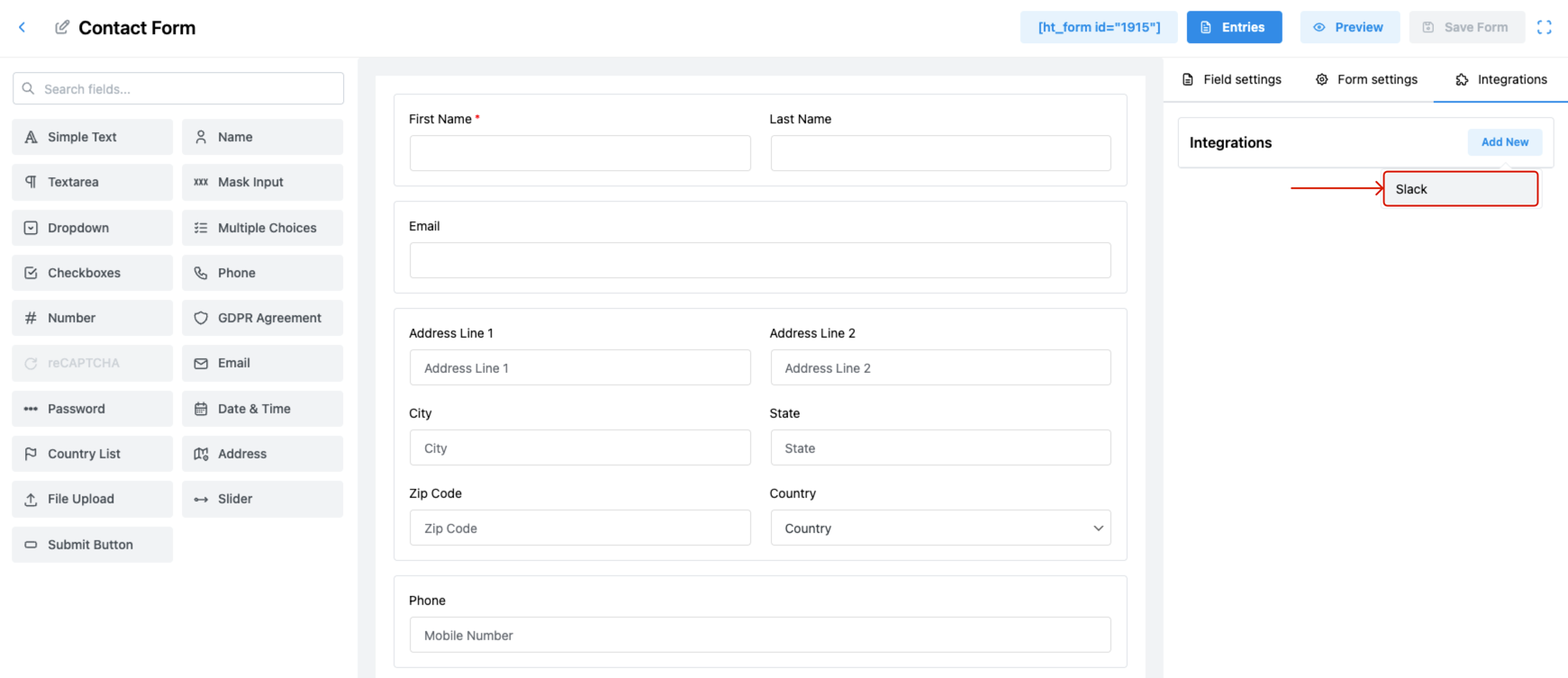
Task: Select Slack from integrations menu
Action: [x=1461, y=189]
